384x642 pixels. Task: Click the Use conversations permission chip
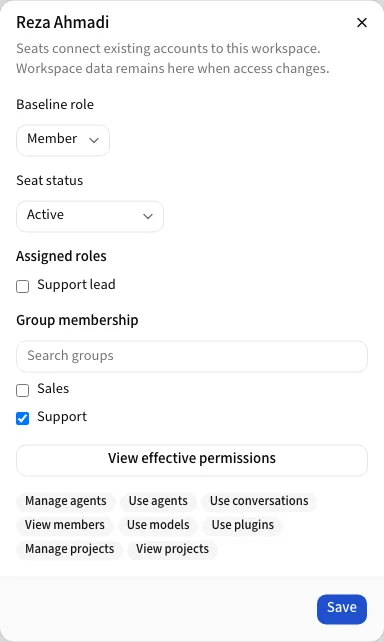(259, 501)
